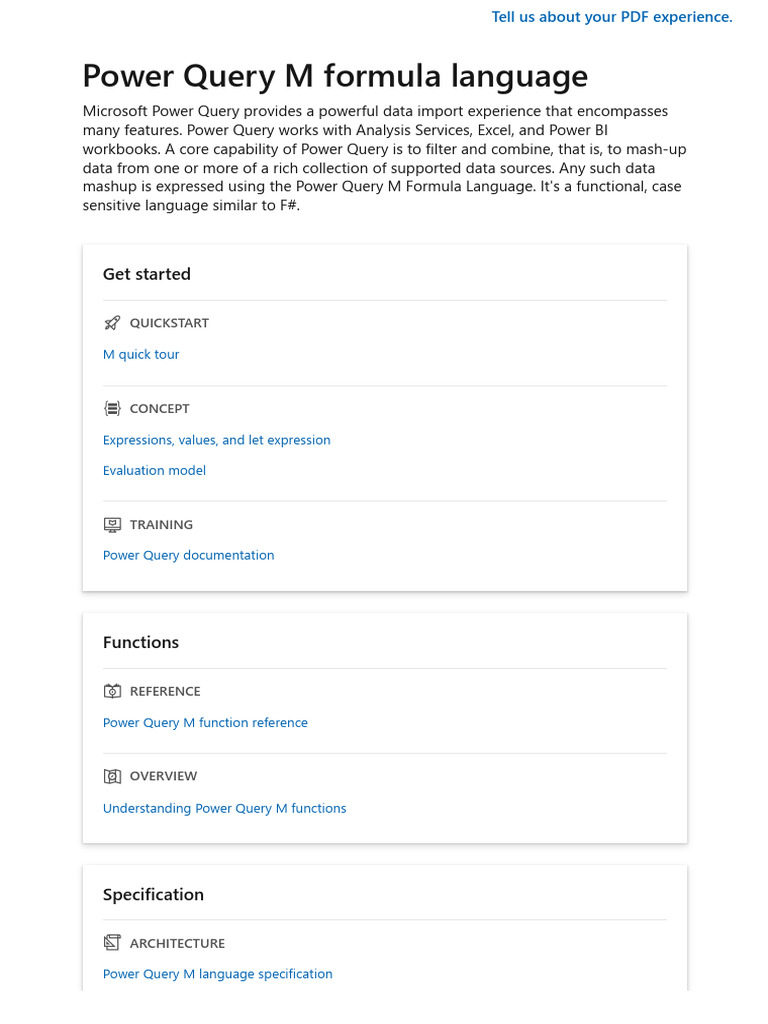Image resolution: width=768 pixels, height=1024 pixels.
Task: Click the Reference icon under Functions
Action: pos(112,691)
